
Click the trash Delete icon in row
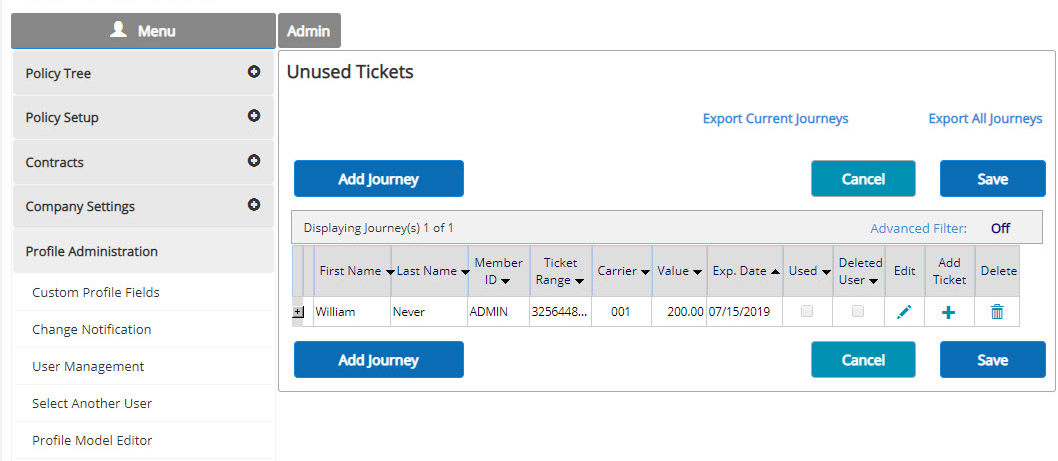tap(997, 312)
